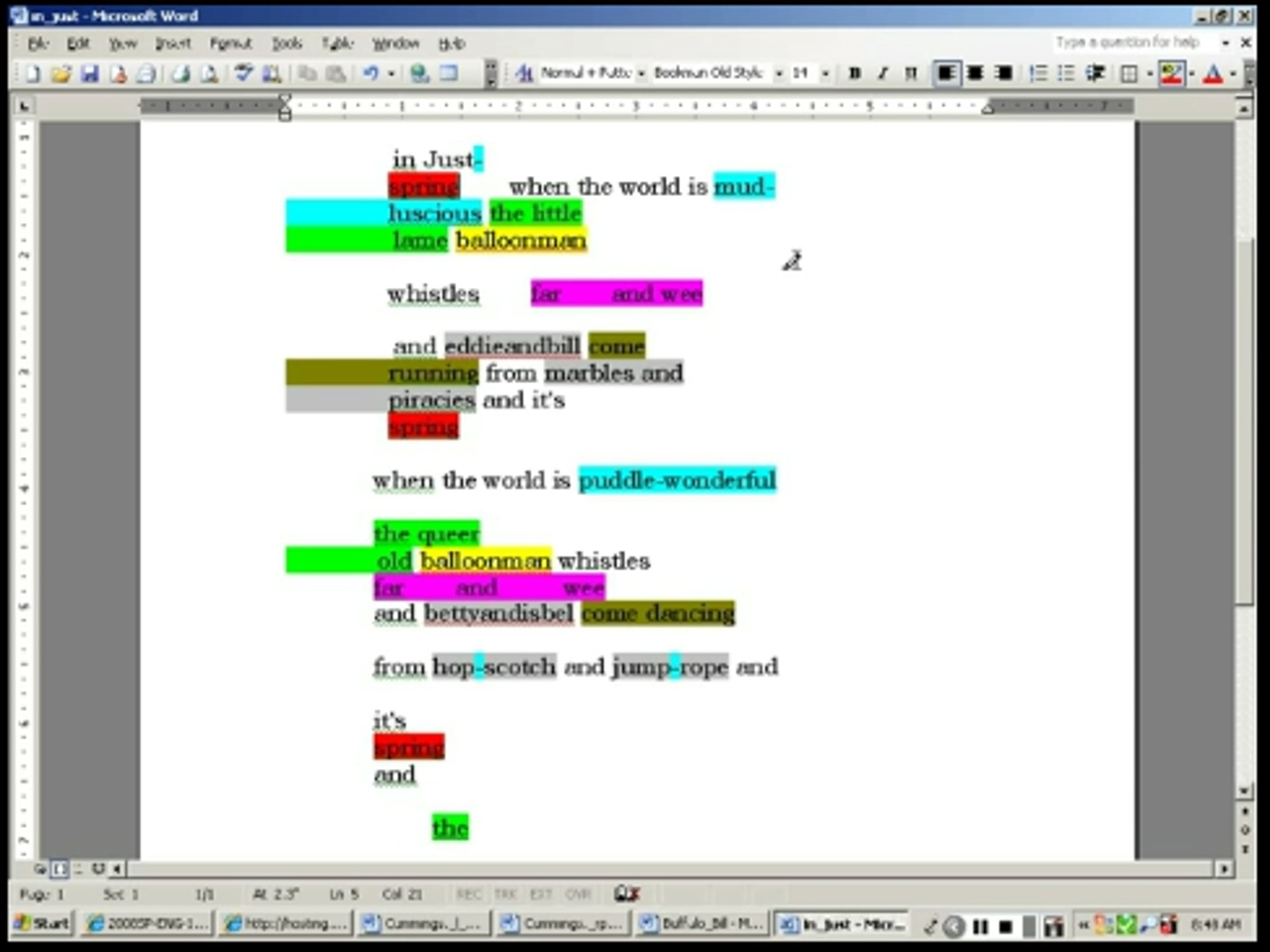The width and height of the screenshot is (1270, 952).
Task: Print the document using the printer icon
Action: [x=182, y=74]
